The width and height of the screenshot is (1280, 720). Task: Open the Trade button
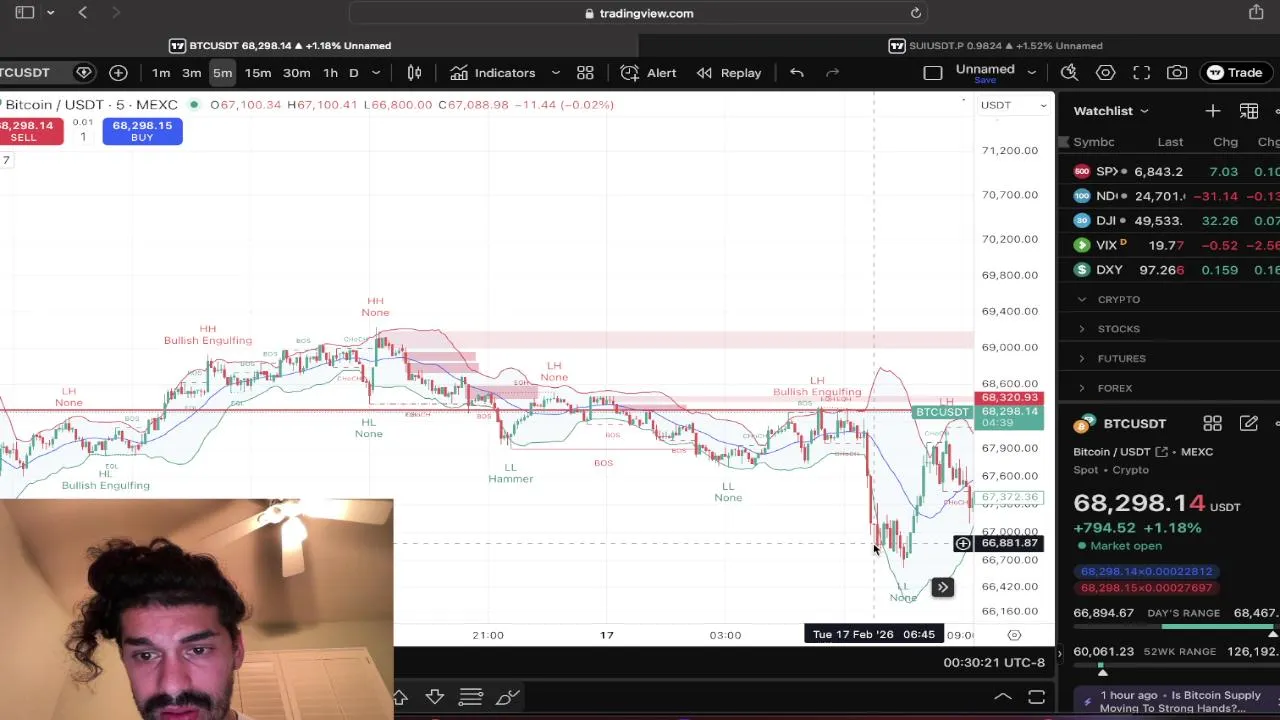[1234, 72]
